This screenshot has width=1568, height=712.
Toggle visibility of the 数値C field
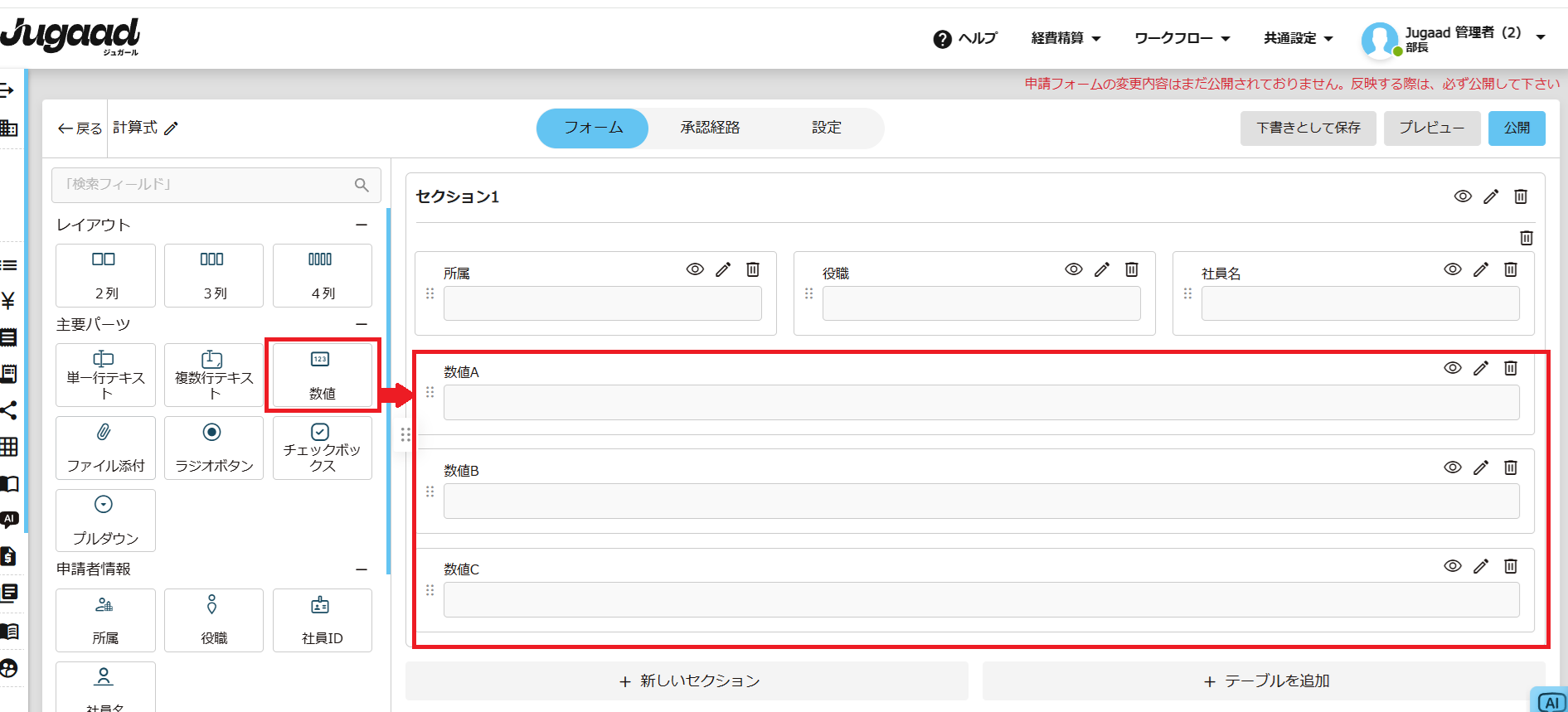tap(1452, 566)
